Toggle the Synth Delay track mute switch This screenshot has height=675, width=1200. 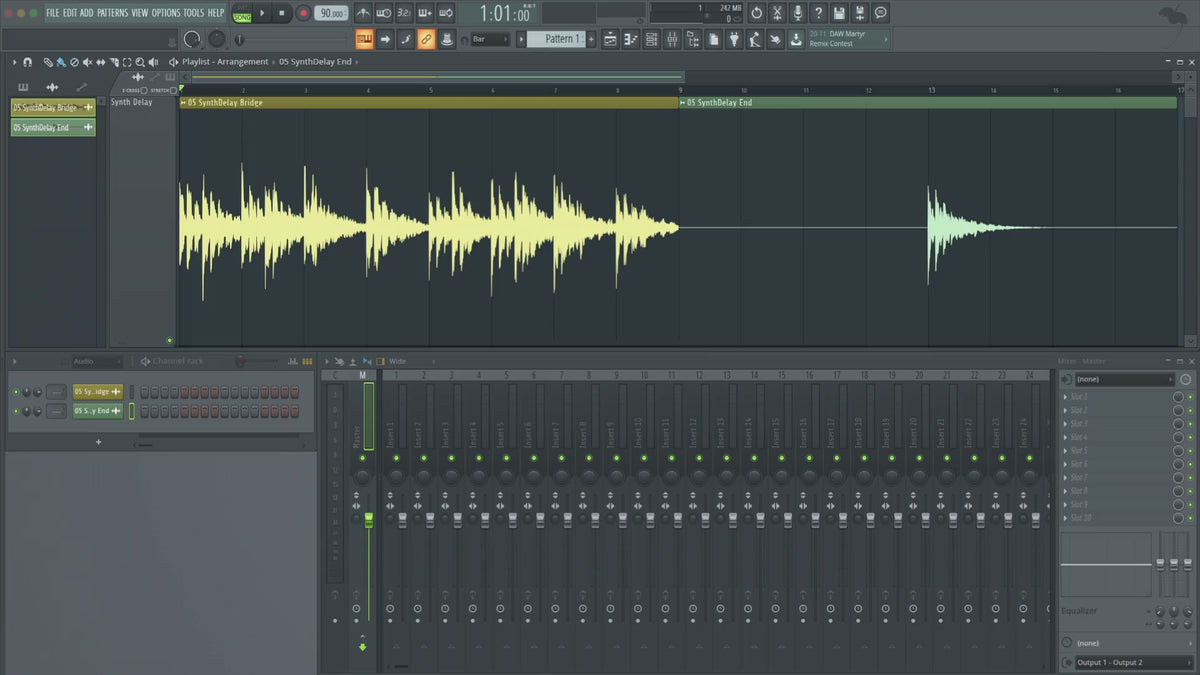169,340
